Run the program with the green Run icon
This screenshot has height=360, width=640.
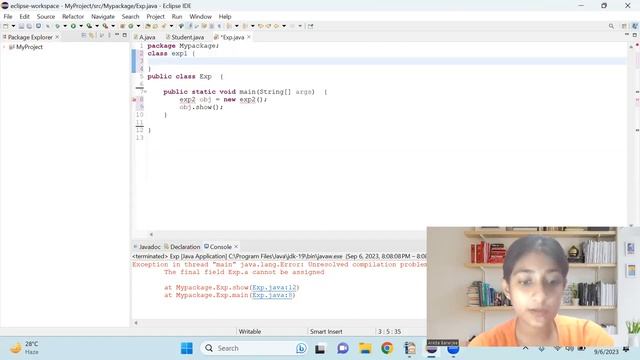pos(73,26)
